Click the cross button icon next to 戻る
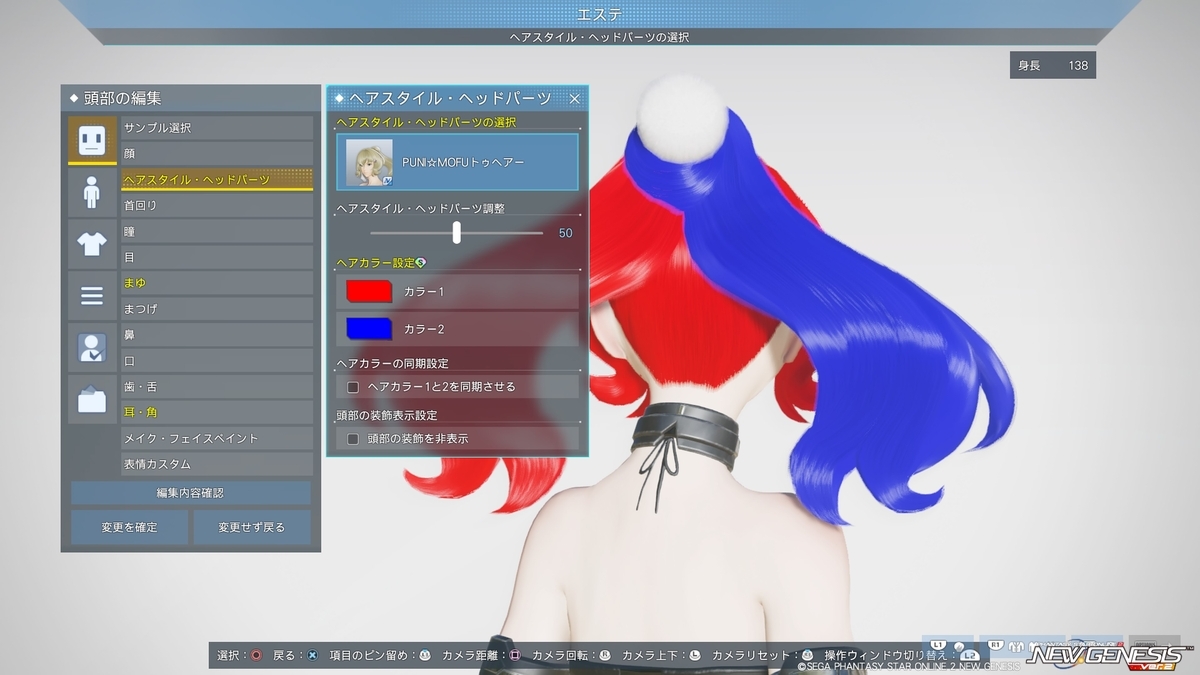 point(313,655)
